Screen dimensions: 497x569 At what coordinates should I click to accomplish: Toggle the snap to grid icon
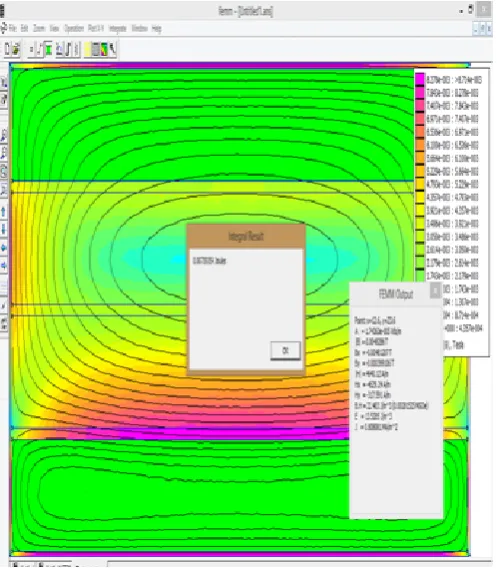[4, 305]
